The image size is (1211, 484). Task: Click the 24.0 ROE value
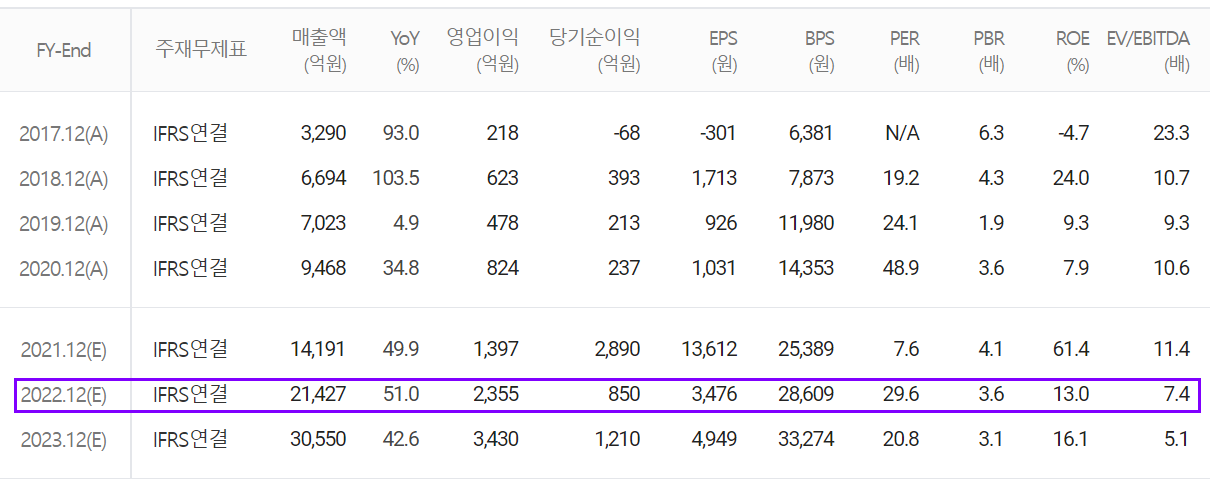pyautogui.click(x=1072, y=178)
